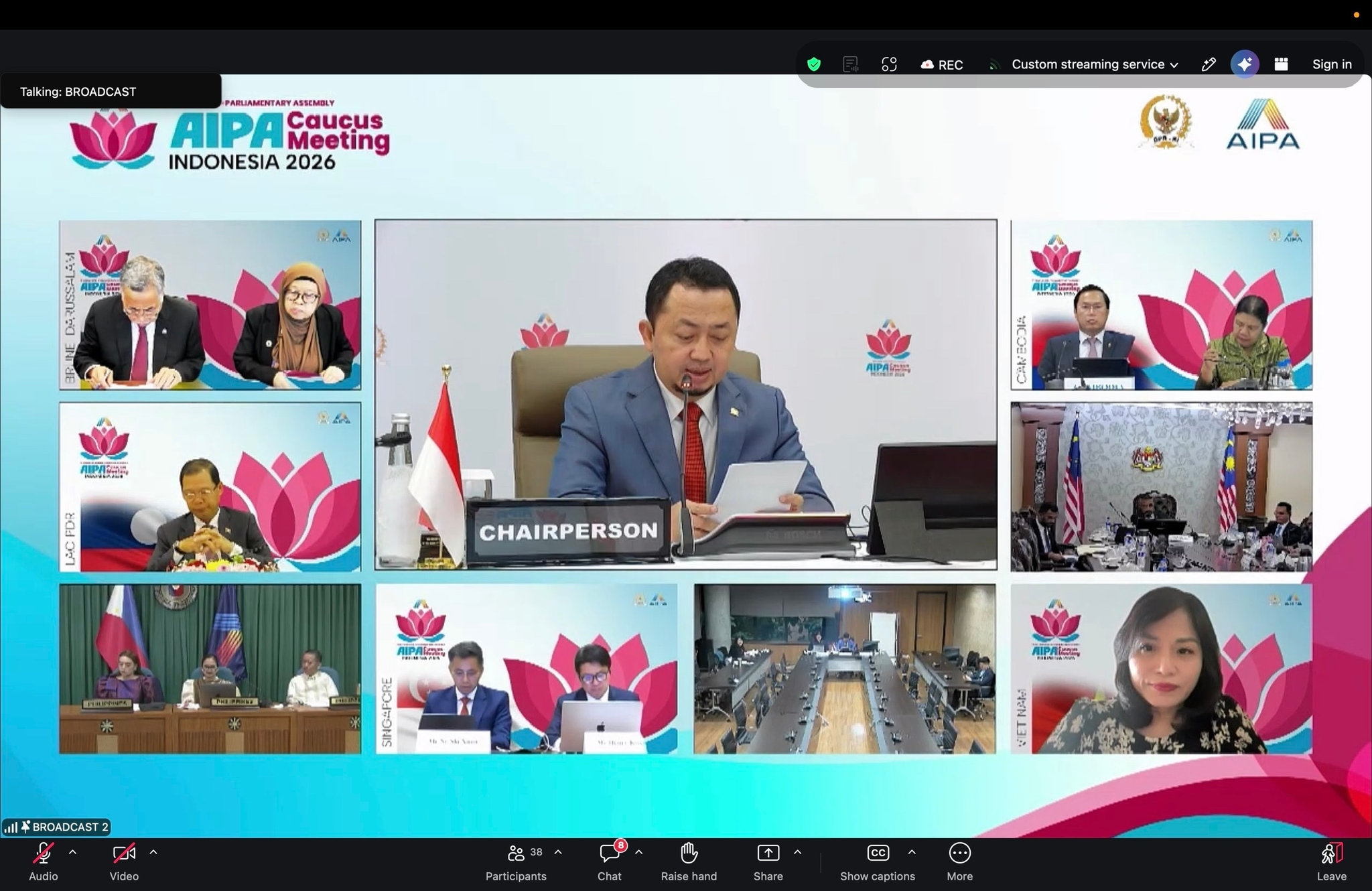Select the Viet Nam video tile

coord(1161,669)
